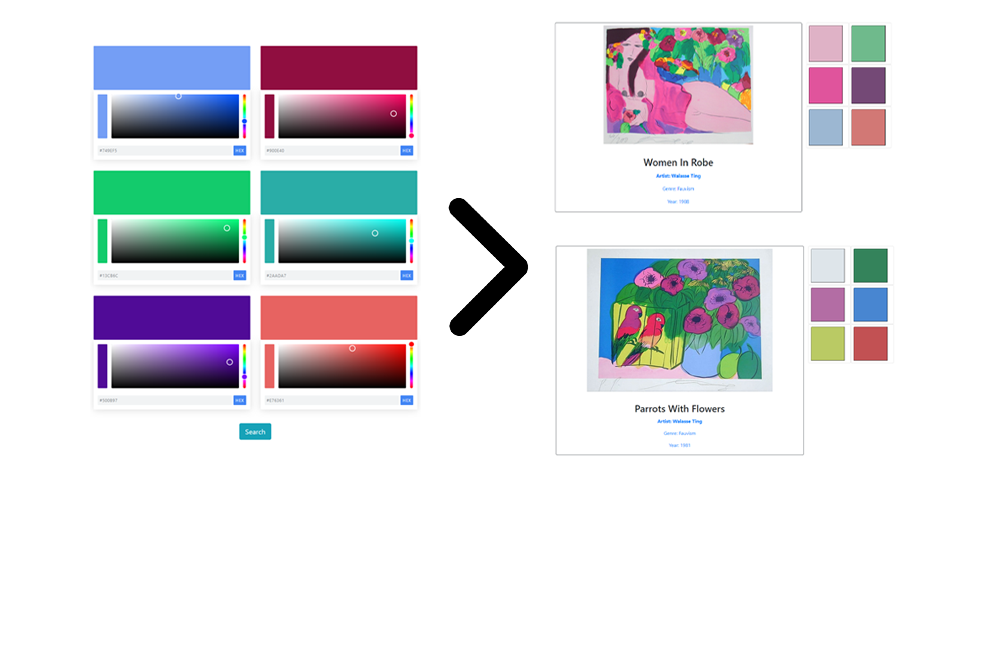1000x659 pixels.
Task: Click the hex value field of the light blue picker
Action: [x=165, y=151]
